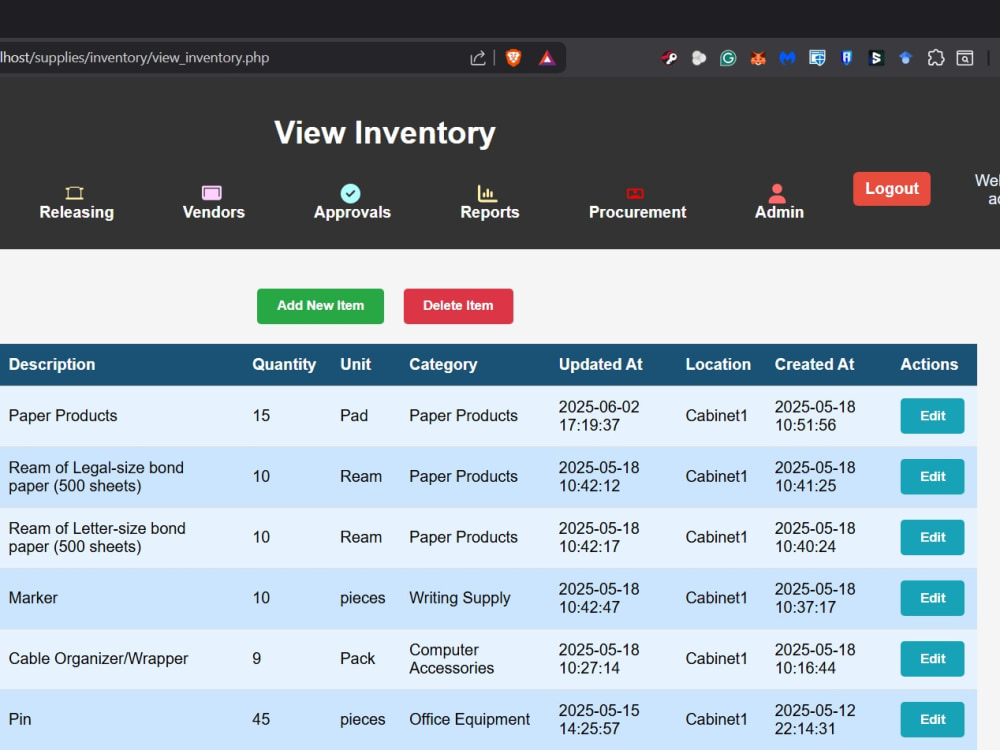Viewport: 1000px width, 750px height.
Task: Select Ream of Letter-size bond paper description
Action: click(x=97, y=537)
